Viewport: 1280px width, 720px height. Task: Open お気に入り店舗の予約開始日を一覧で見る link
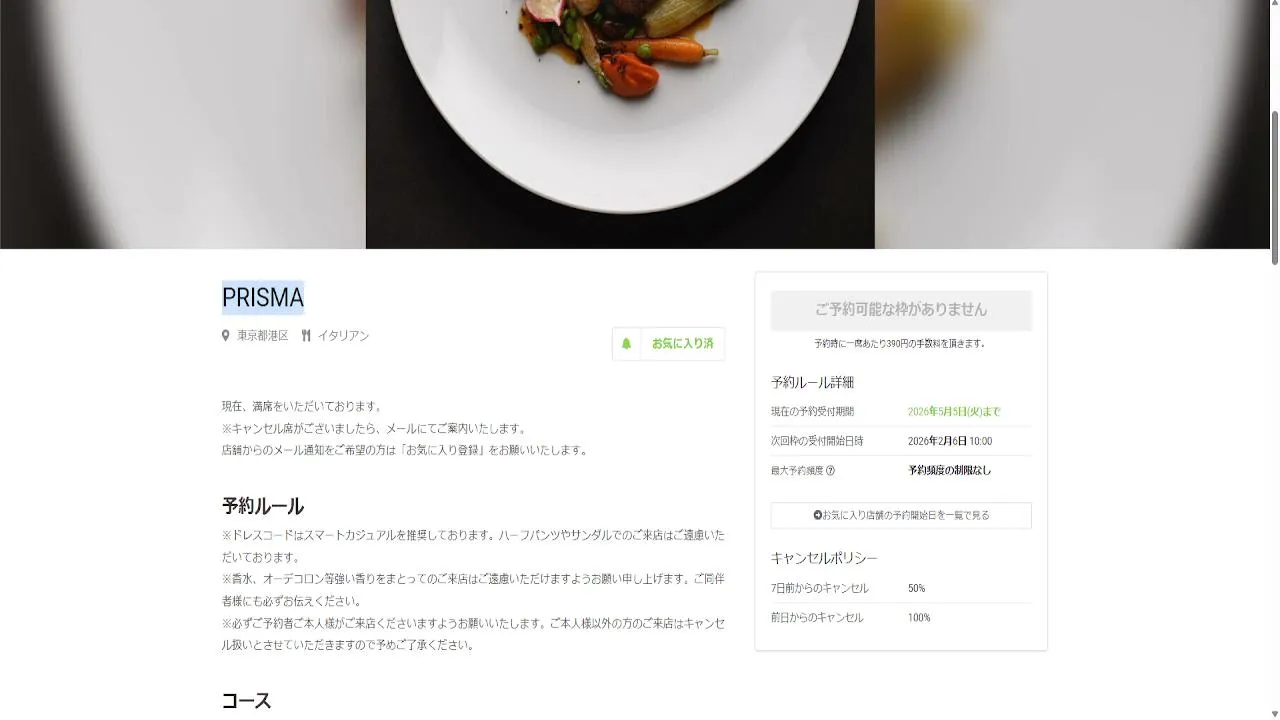coord(901,515)
